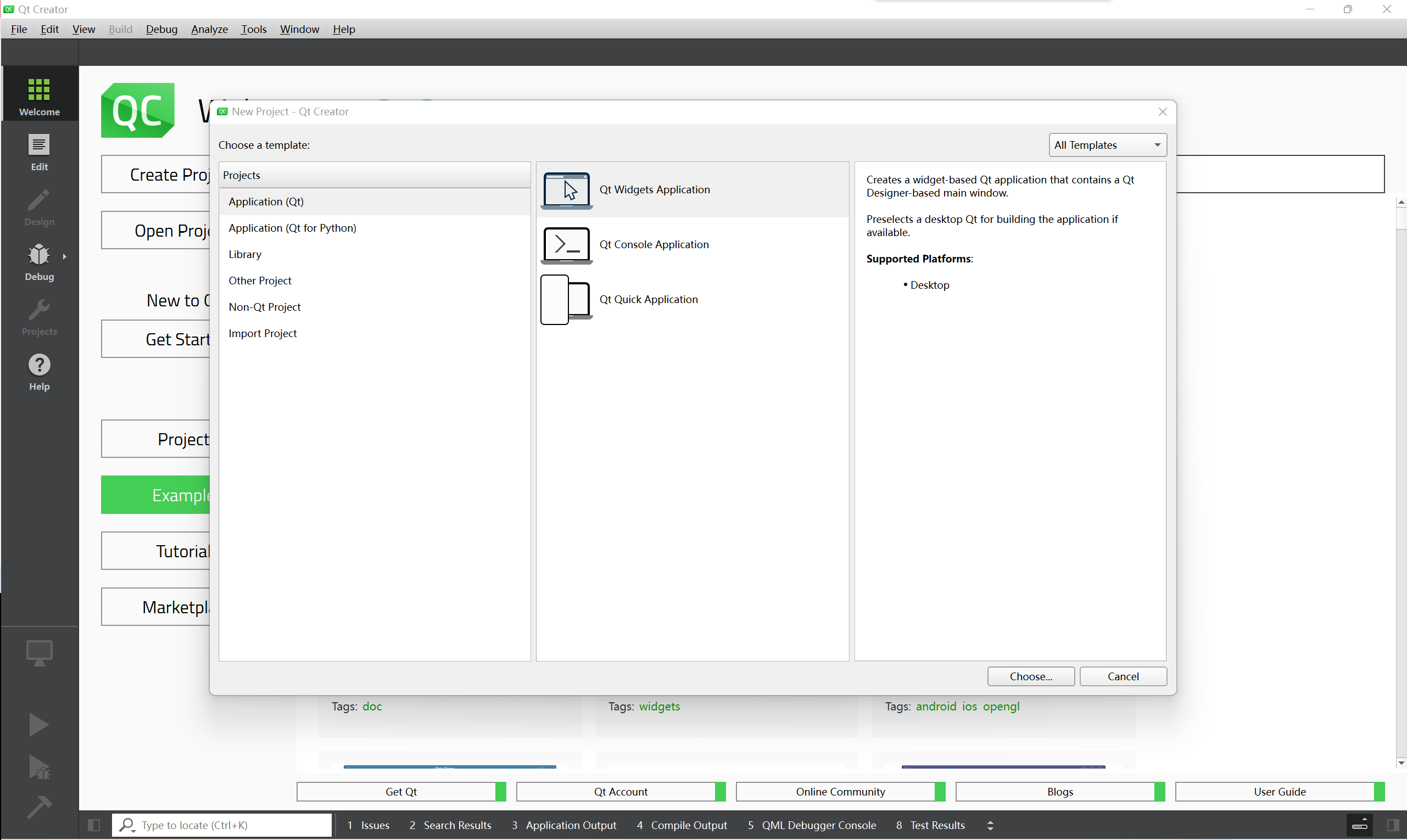Click the Online Community button
Screen dimensions: 1407x840
840,792
